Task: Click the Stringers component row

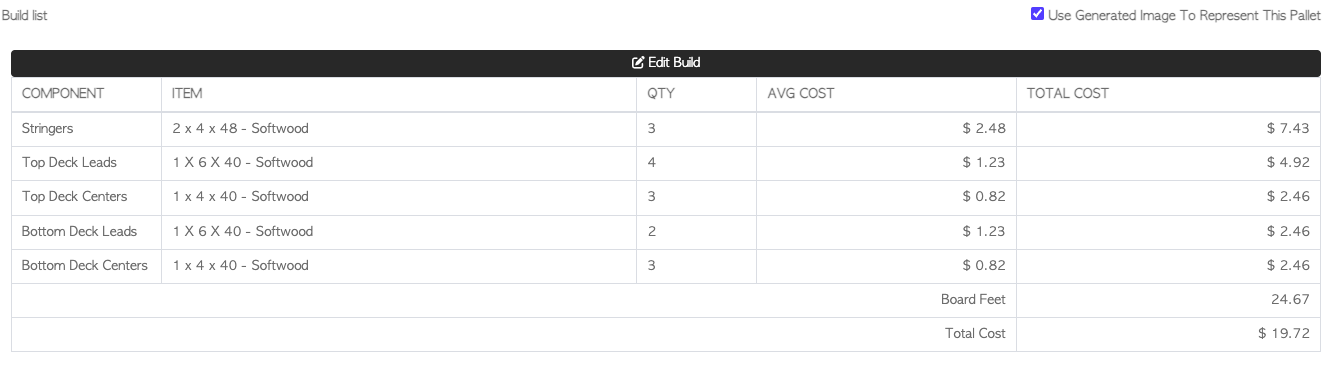Action: pos(666,129)
